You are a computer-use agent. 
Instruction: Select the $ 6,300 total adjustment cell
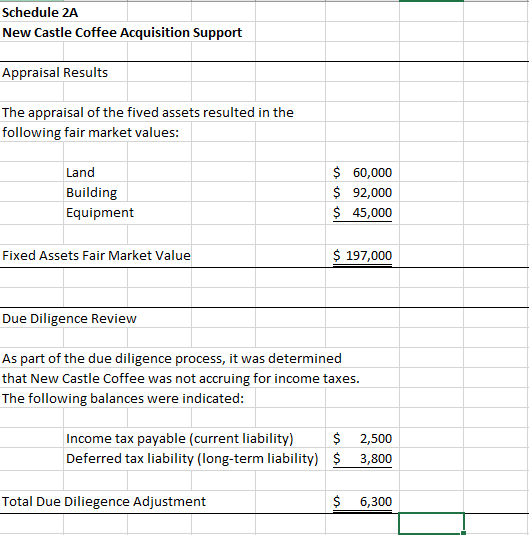(x=362, y=502)
